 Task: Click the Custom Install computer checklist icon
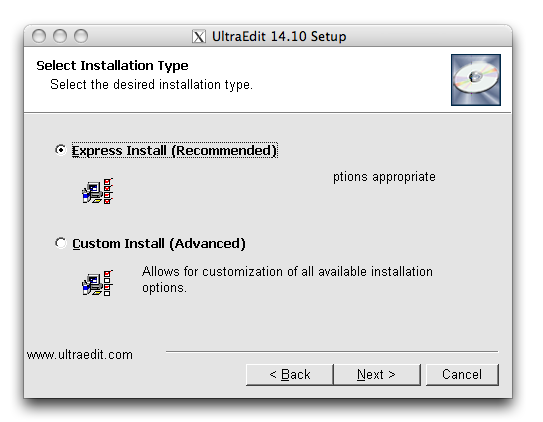98,283
